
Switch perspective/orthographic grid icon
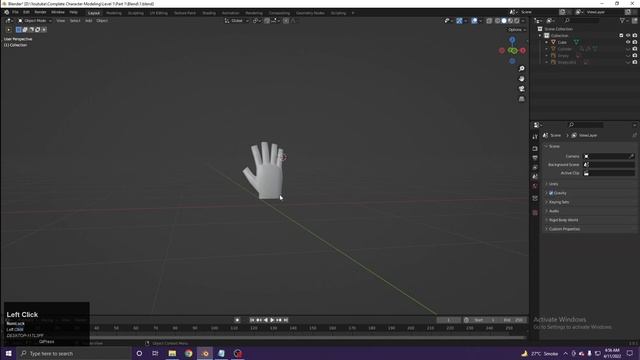[522, 99]
